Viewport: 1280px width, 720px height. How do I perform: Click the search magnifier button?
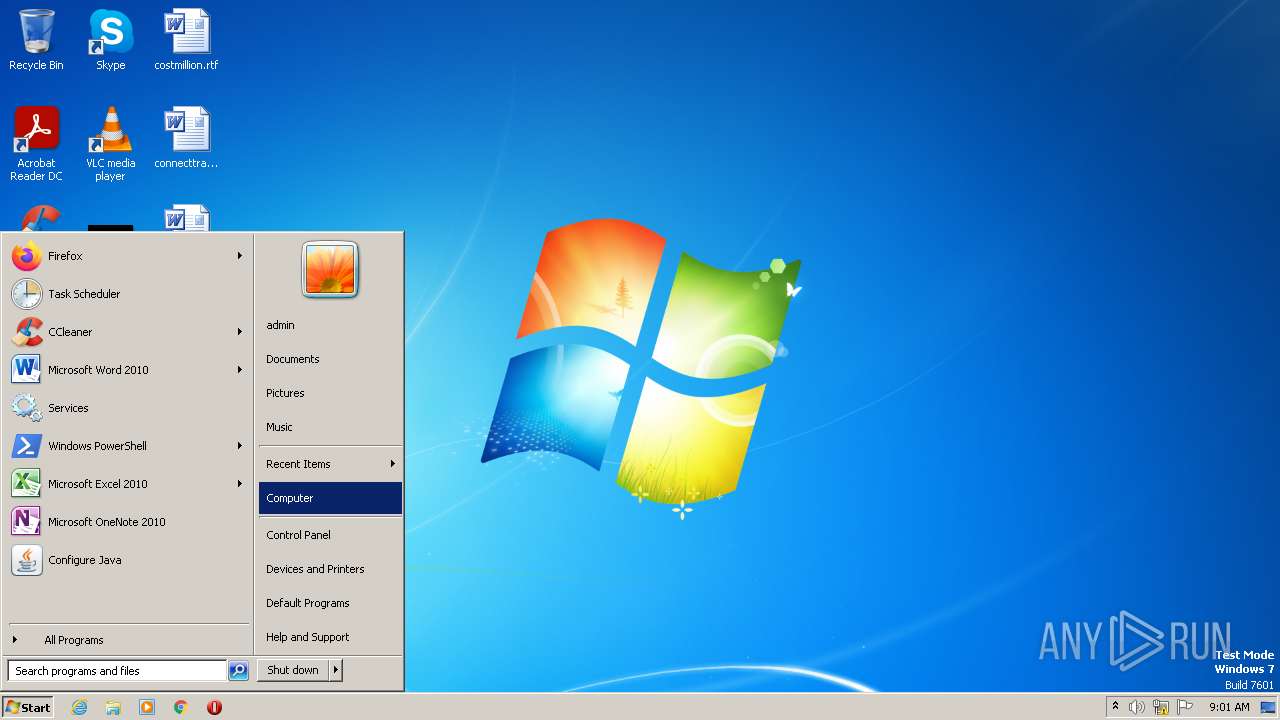[x=238, y=671]
